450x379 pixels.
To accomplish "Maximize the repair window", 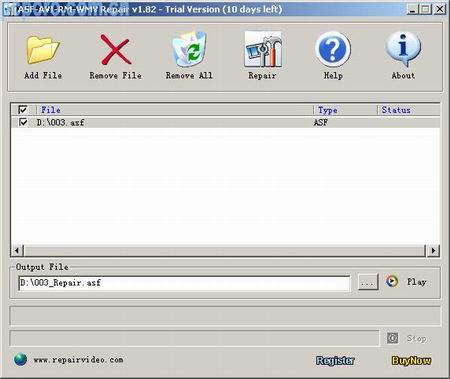I will 426,9.
